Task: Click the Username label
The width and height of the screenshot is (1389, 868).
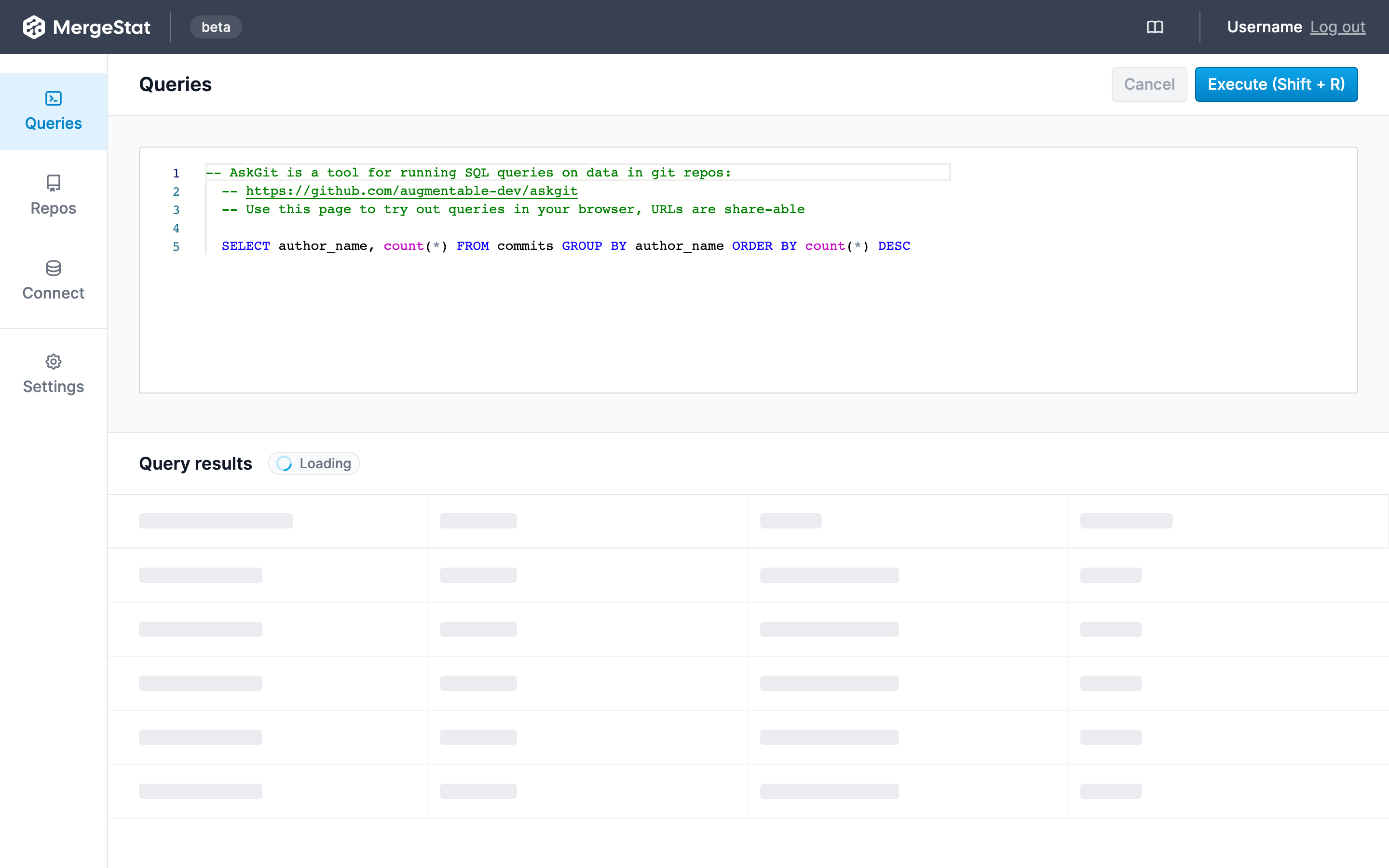Action: pyautogui.click(x=1265, y=27)
